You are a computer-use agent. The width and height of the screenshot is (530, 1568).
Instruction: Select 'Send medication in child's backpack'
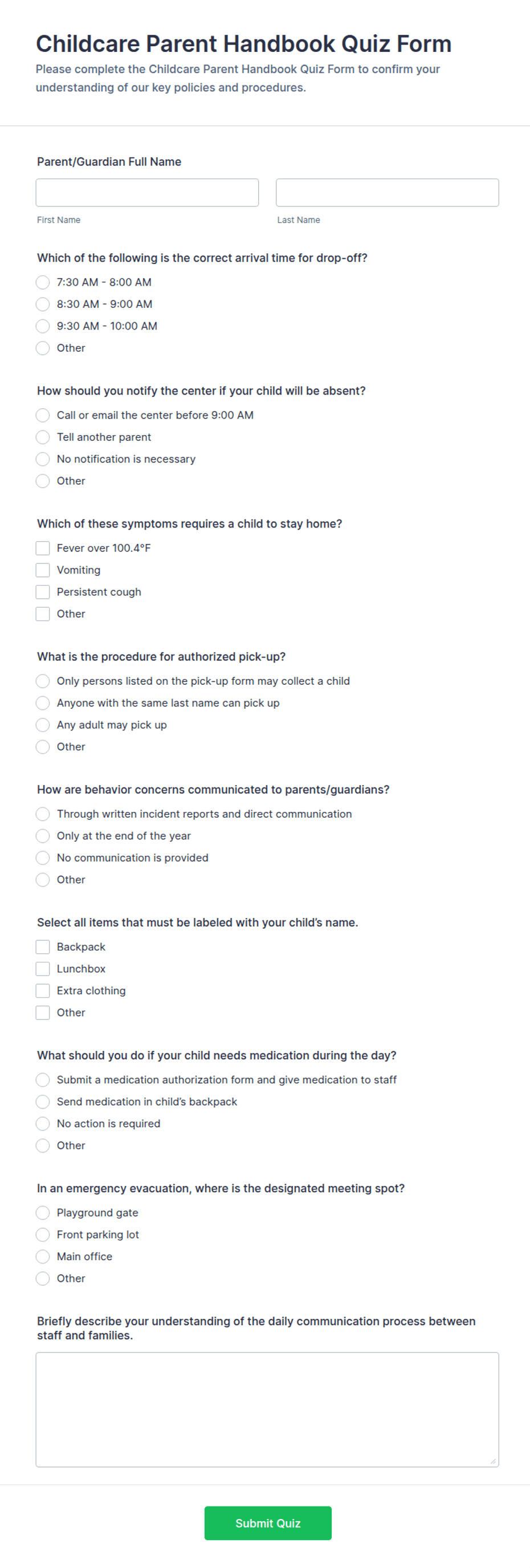click(43, 1102)
